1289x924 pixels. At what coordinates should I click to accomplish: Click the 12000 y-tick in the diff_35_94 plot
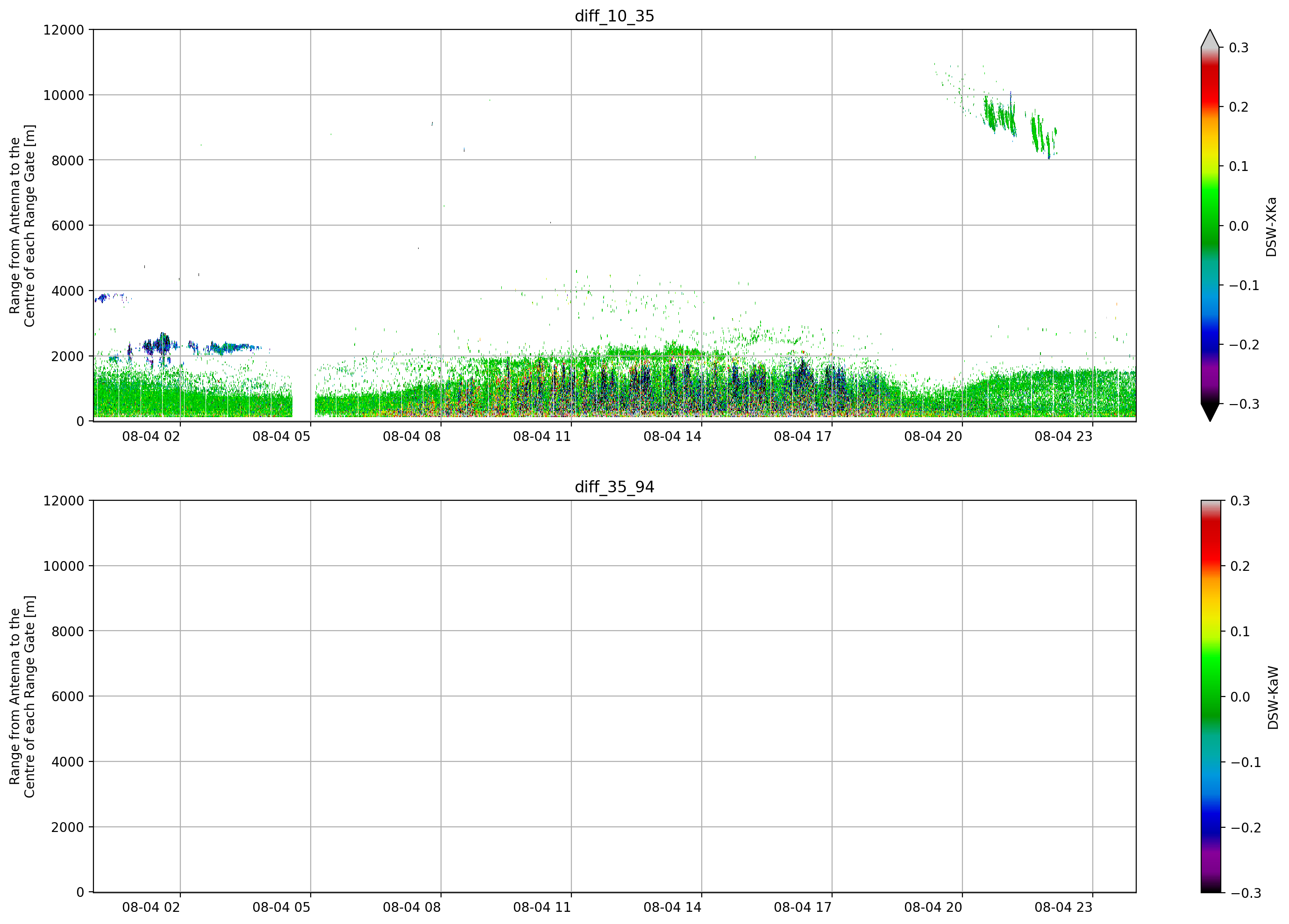click(x=64, y=501)
